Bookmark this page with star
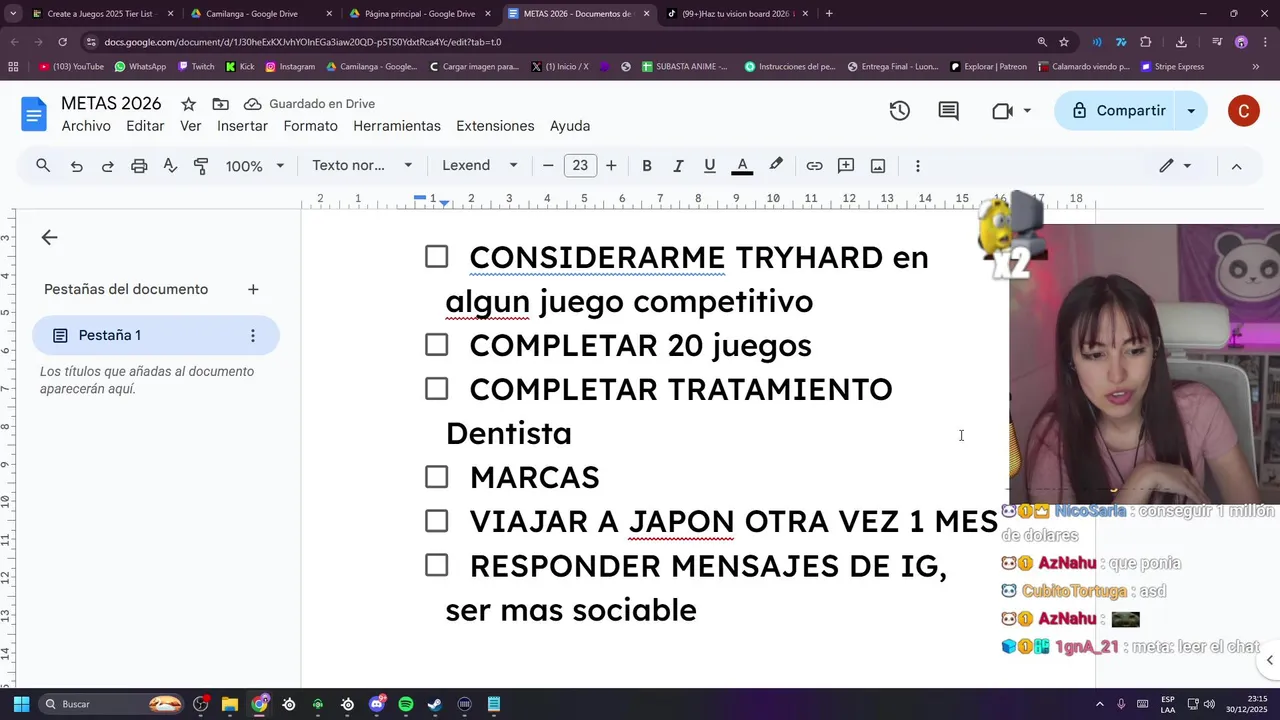1280x720 pixels. pyautogui.click(x=1064, y=42)
